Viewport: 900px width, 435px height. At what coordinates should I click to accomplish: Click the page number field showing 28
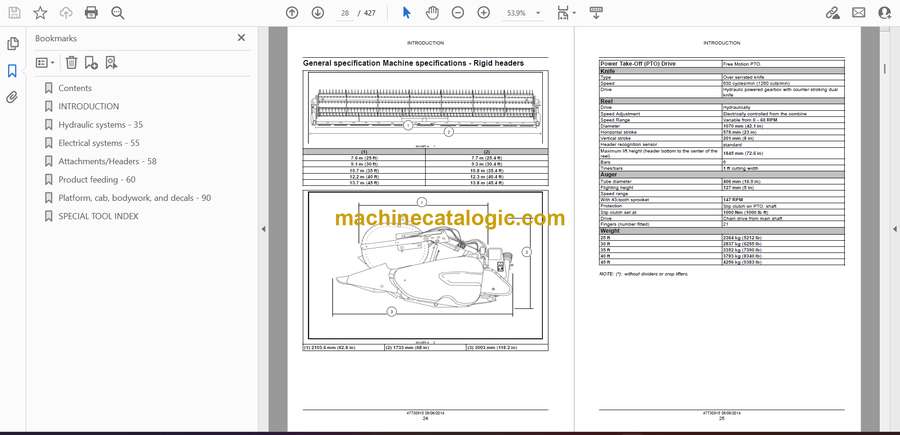click(344, 13)
